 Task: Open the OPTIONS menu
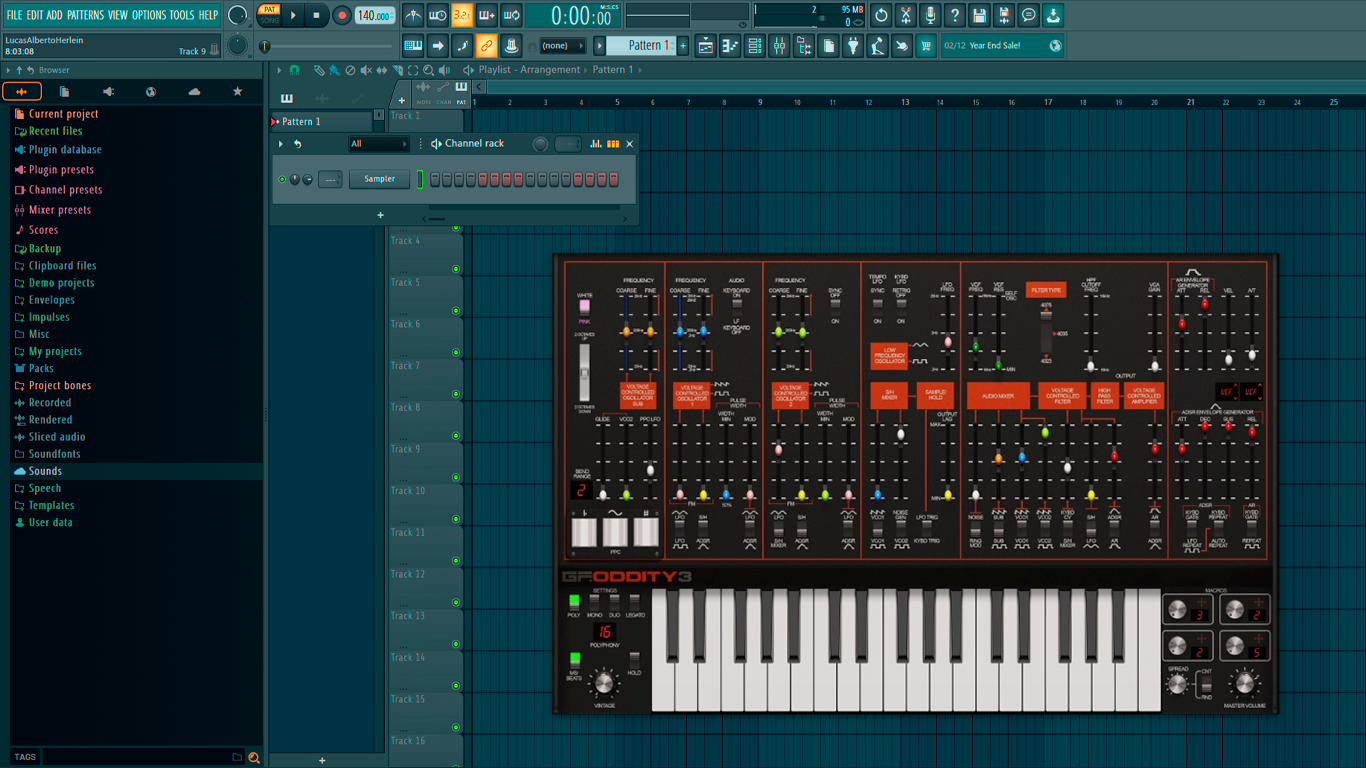149,15
